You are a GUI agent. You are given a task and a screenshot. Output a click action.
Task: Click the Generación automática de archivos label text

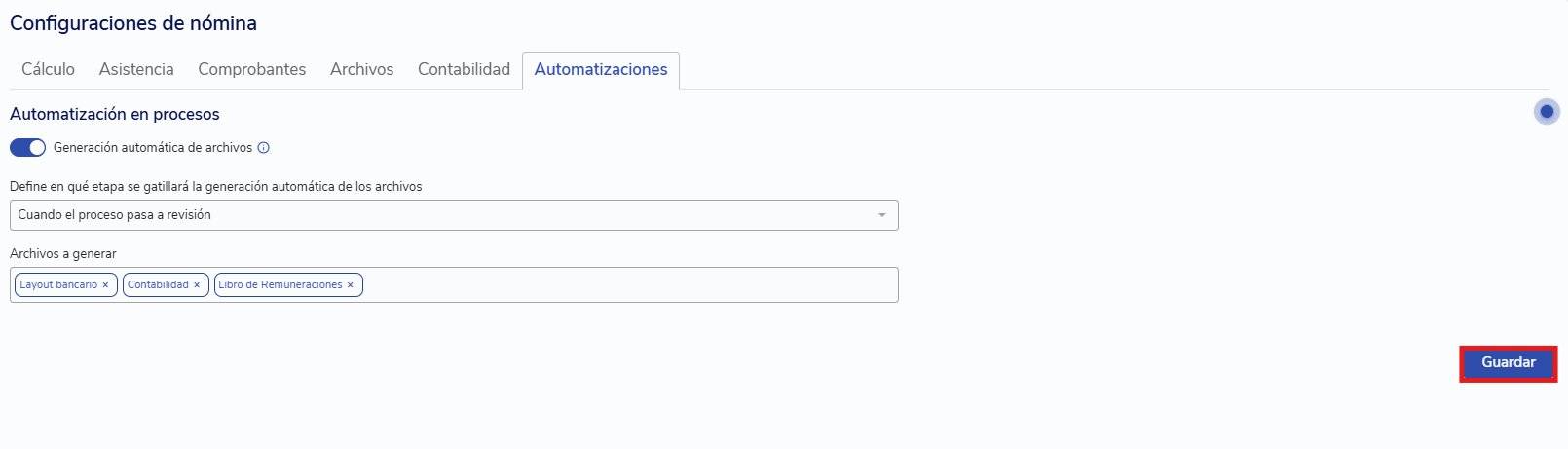coord(153,148)
